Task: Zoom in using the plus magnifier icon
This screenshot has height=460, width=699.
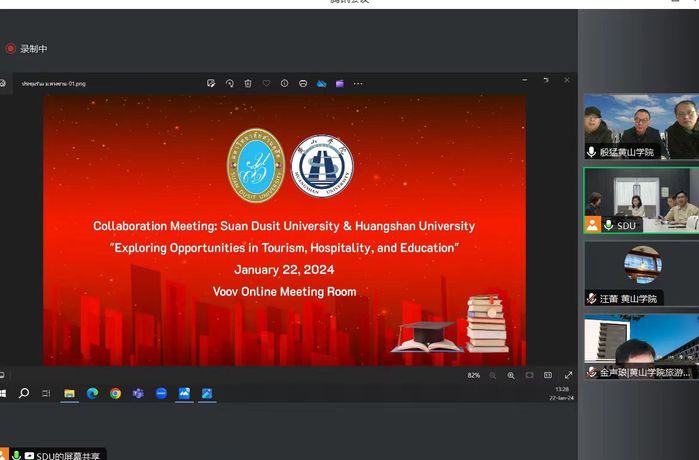Action: tap(511, 375)
